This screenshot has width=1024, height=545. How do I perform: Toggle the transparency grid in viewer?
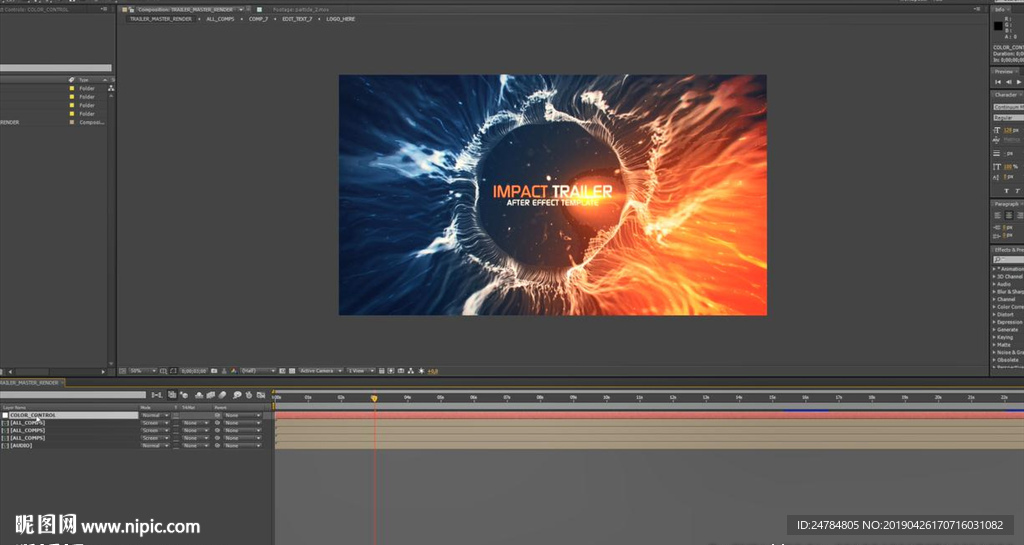click(292, 371)
